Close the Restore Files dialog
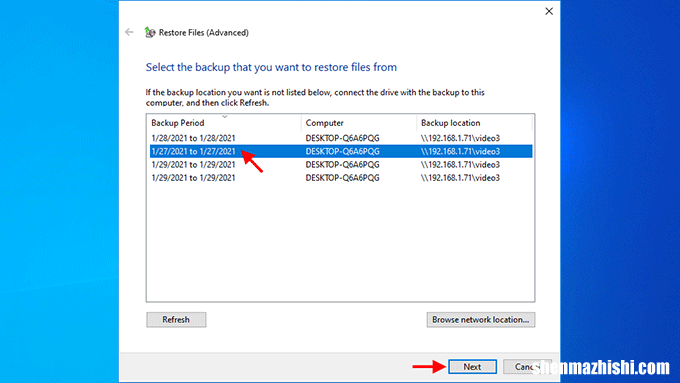The height and width of the screenshot is (383, 680). point(549,11)
